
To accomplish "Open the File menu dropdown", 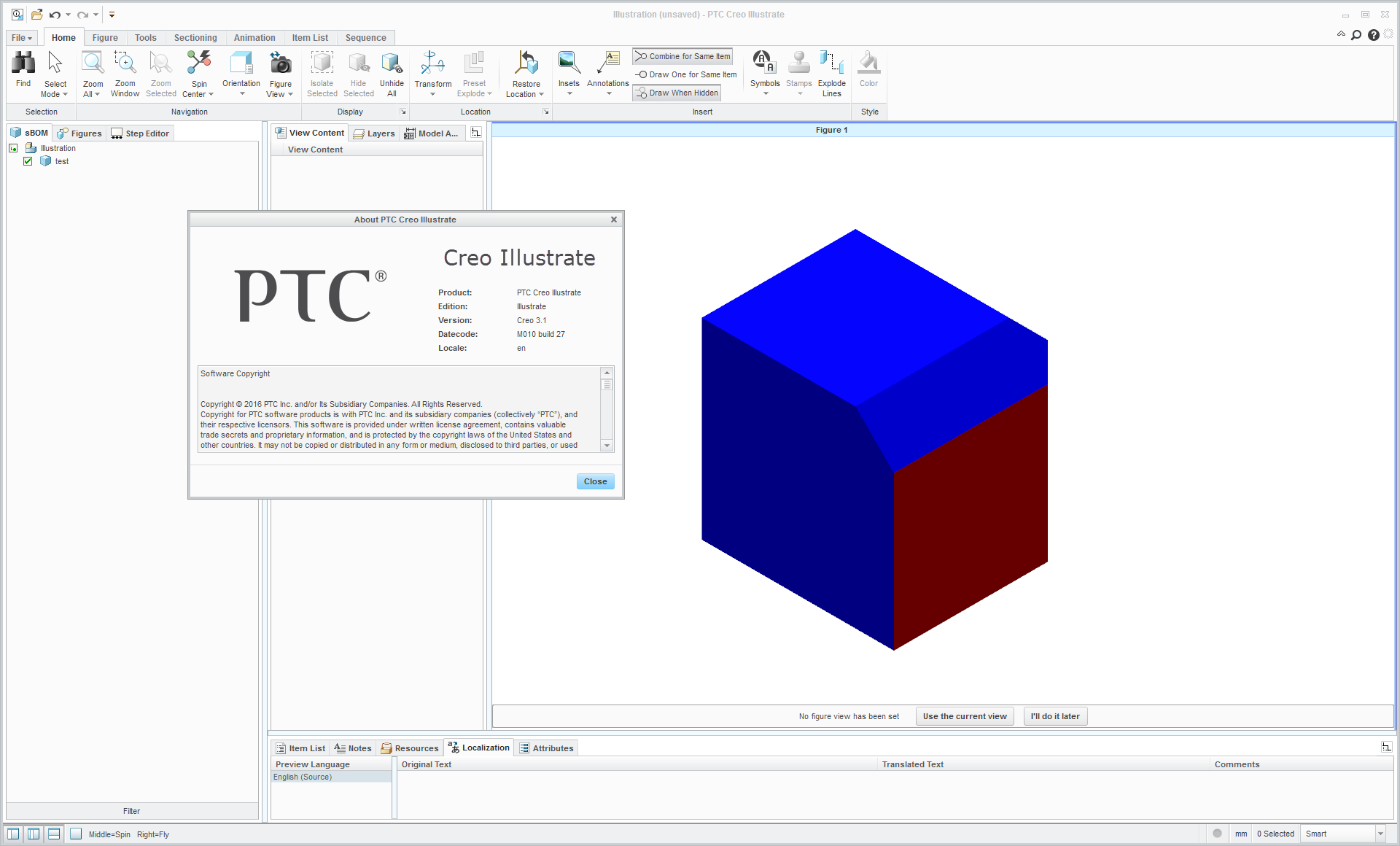I will pos(22,38).
